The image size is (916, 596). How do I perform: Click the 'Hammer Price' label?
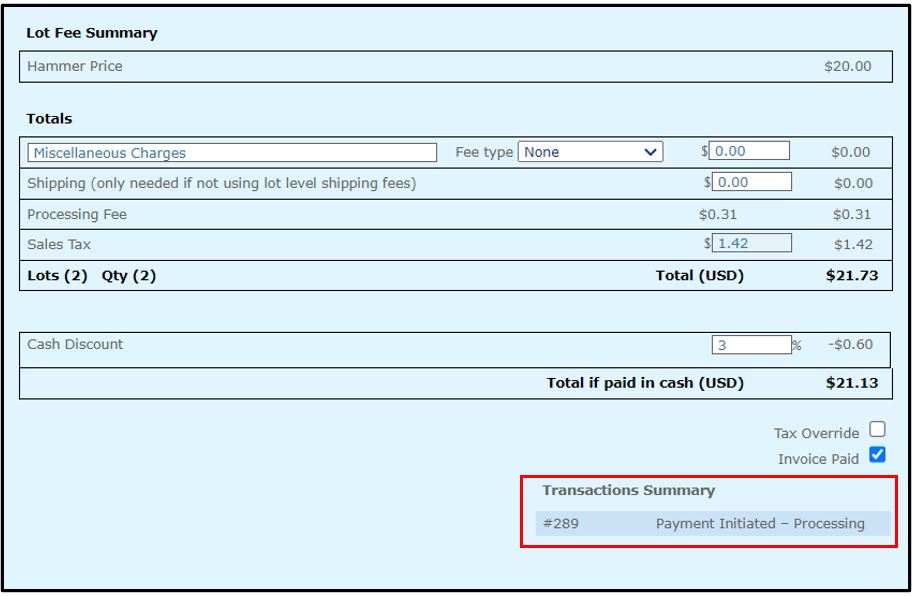pos(75,67)
